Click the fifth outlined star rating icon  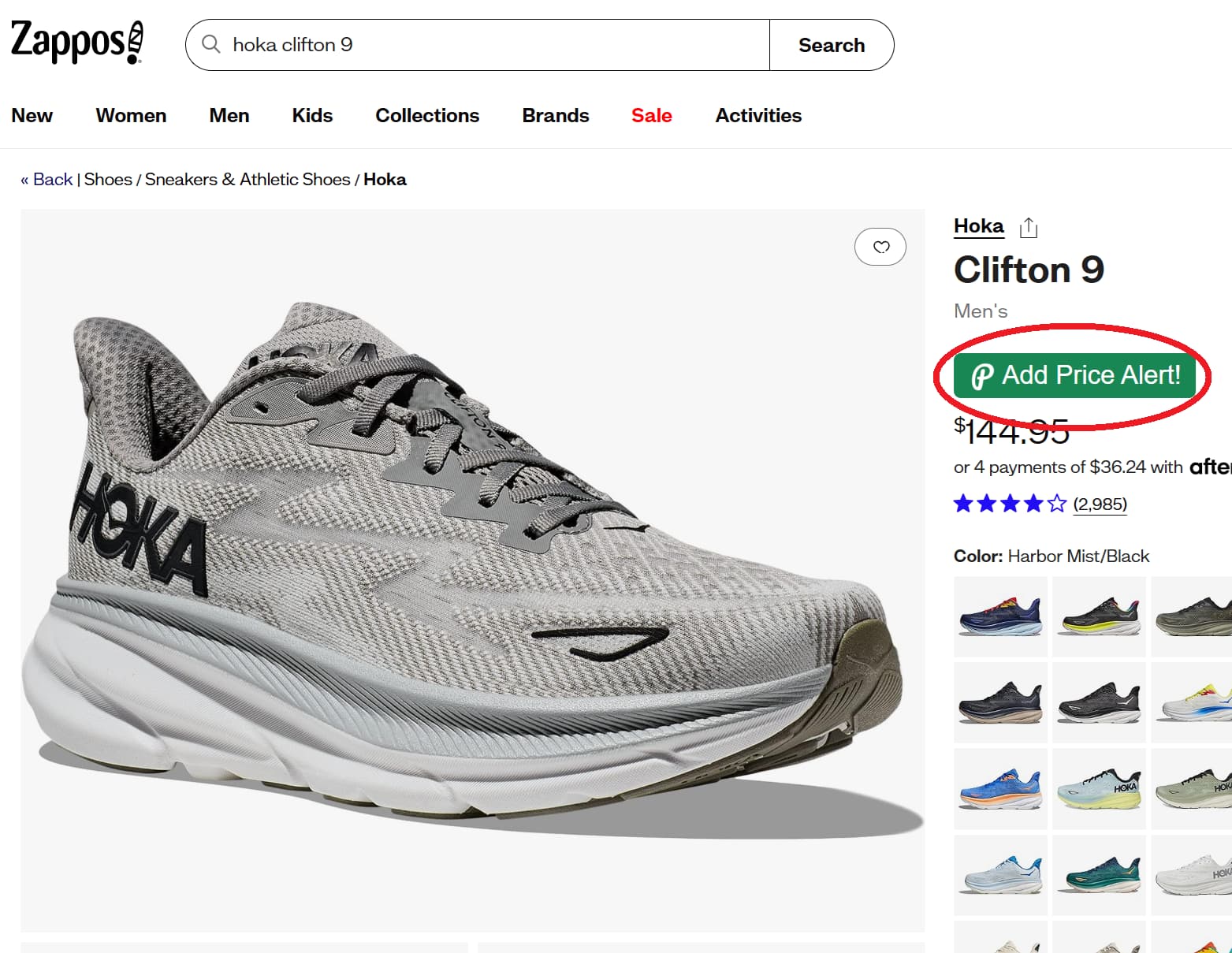(1056, 503)
